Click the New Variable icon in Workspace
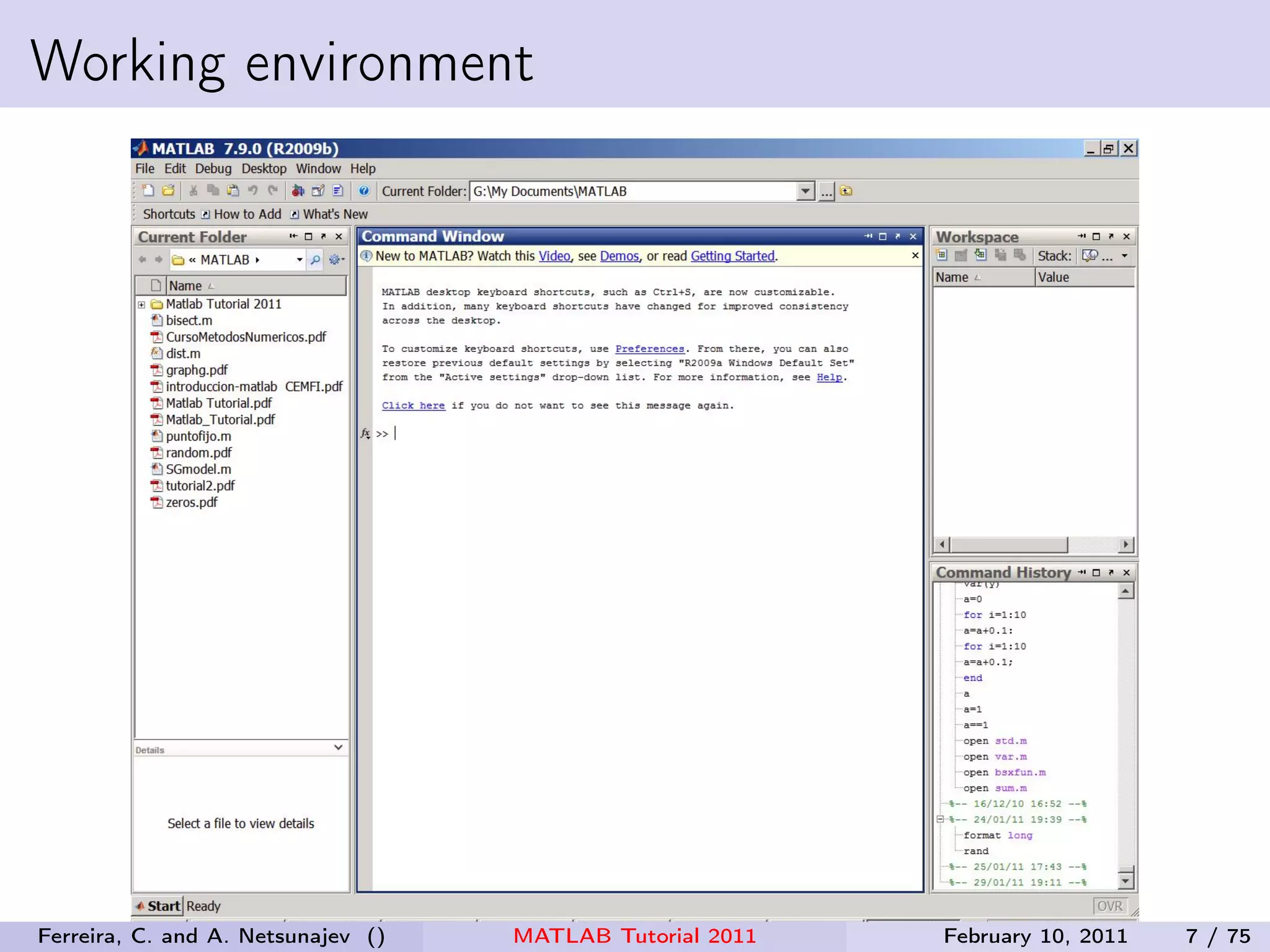 click(x=941, y=255)
